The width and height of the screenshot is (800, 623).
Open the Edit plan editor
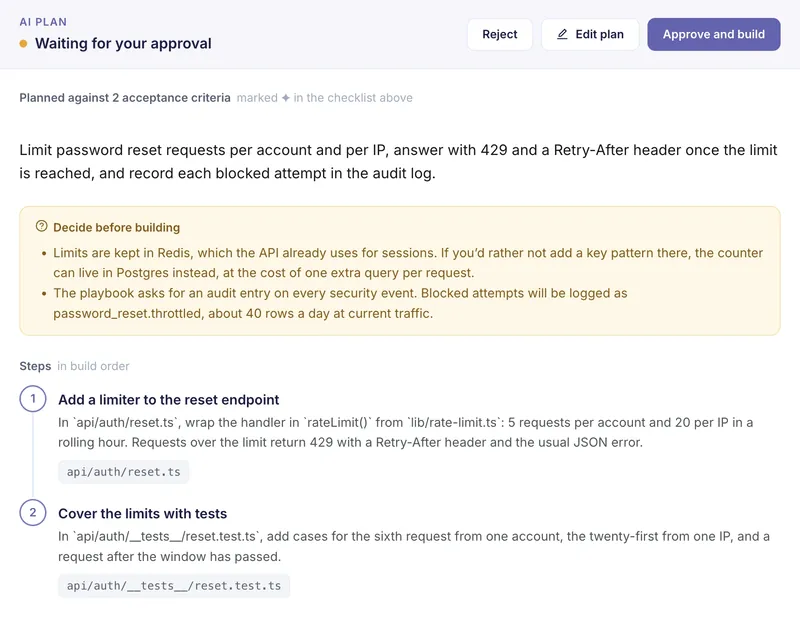pyautogui.click(x=590, y=34)
